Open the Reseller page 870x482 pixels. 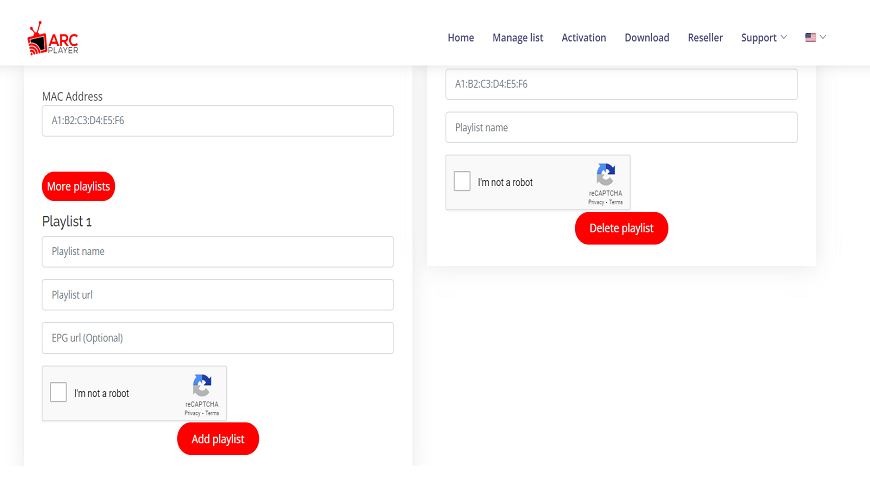coord(705,38)
